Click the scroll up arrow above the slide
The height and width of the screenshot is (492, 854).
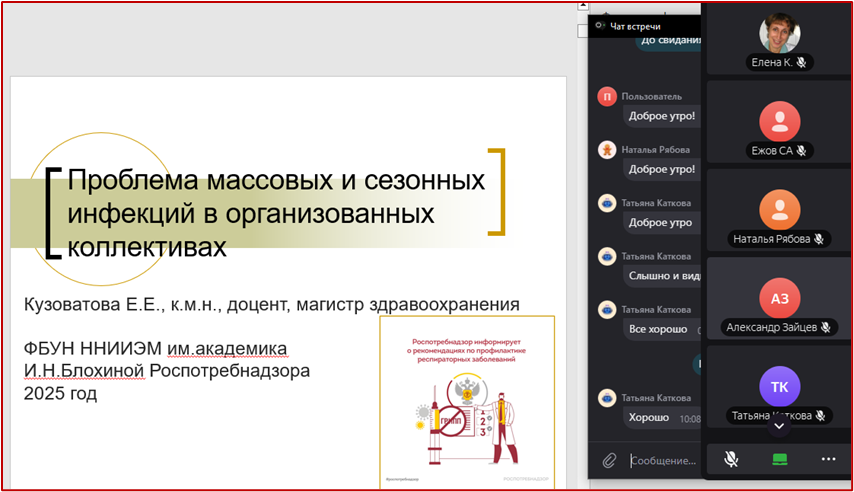582,7
